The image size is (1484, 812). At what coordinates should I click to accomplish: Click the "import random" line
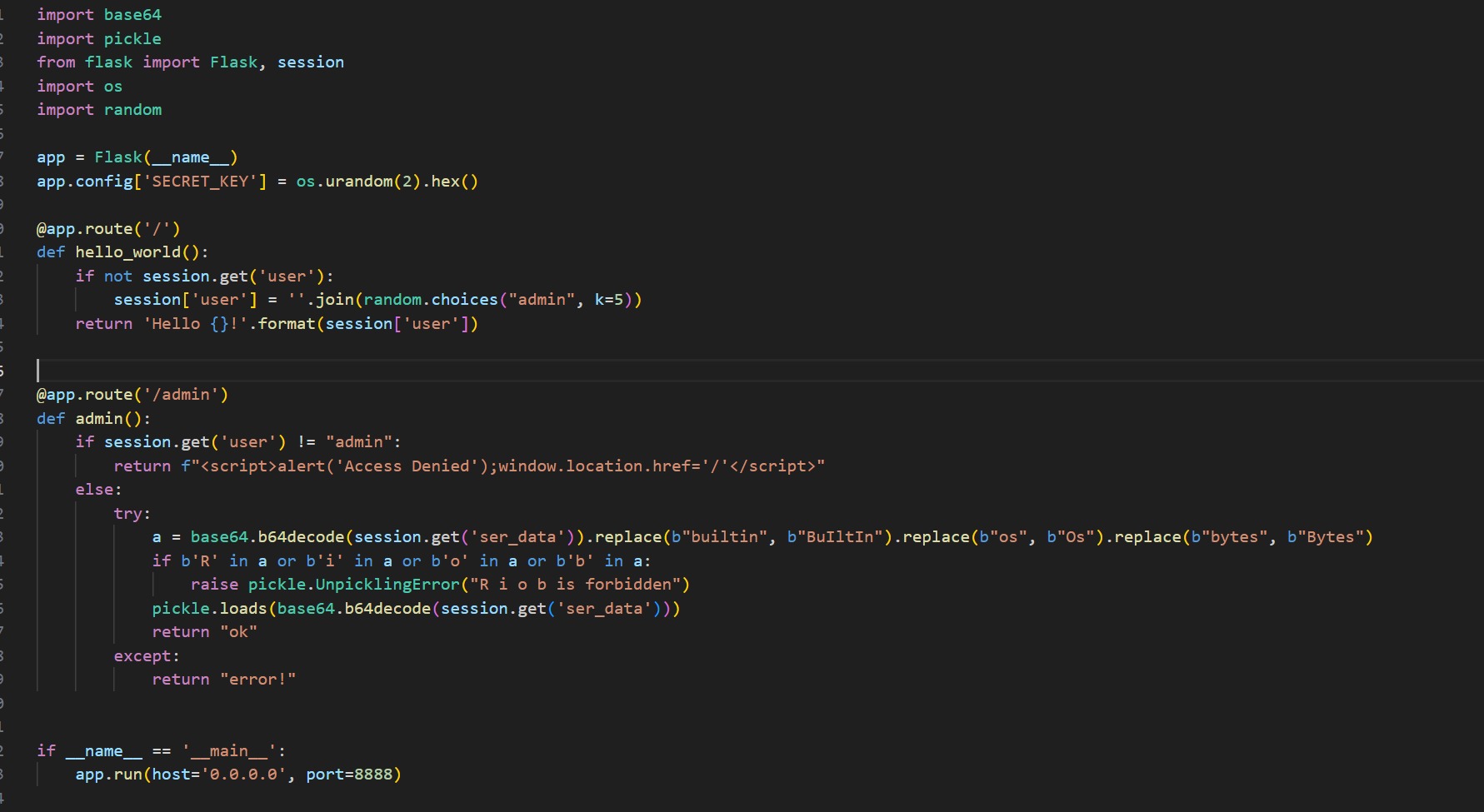click(x=99, y=110)
